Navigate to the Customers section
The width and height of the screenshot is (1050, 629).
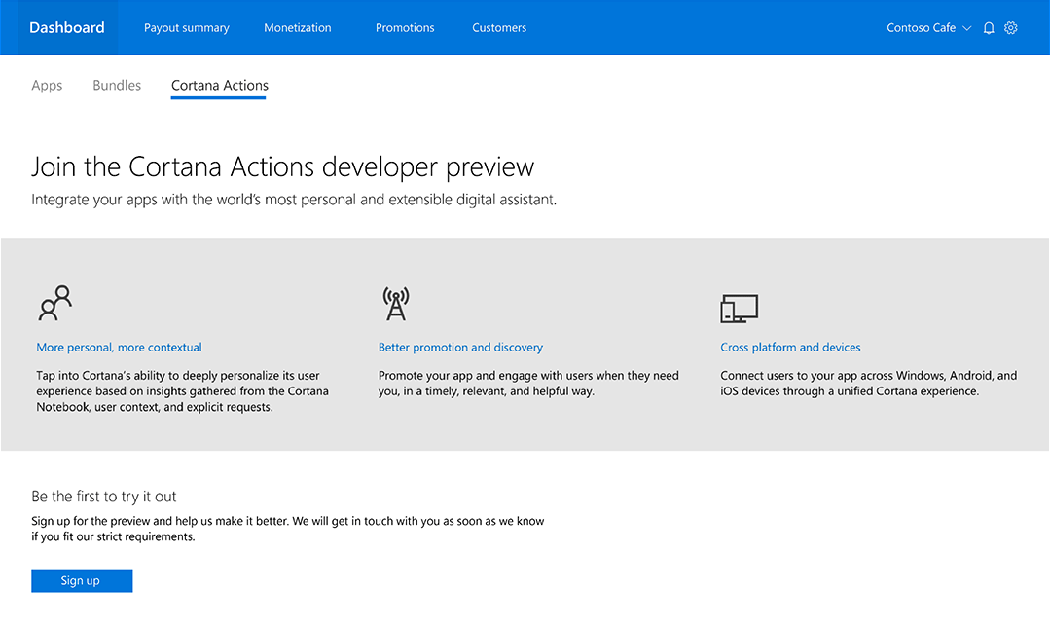tap(499, 28)
